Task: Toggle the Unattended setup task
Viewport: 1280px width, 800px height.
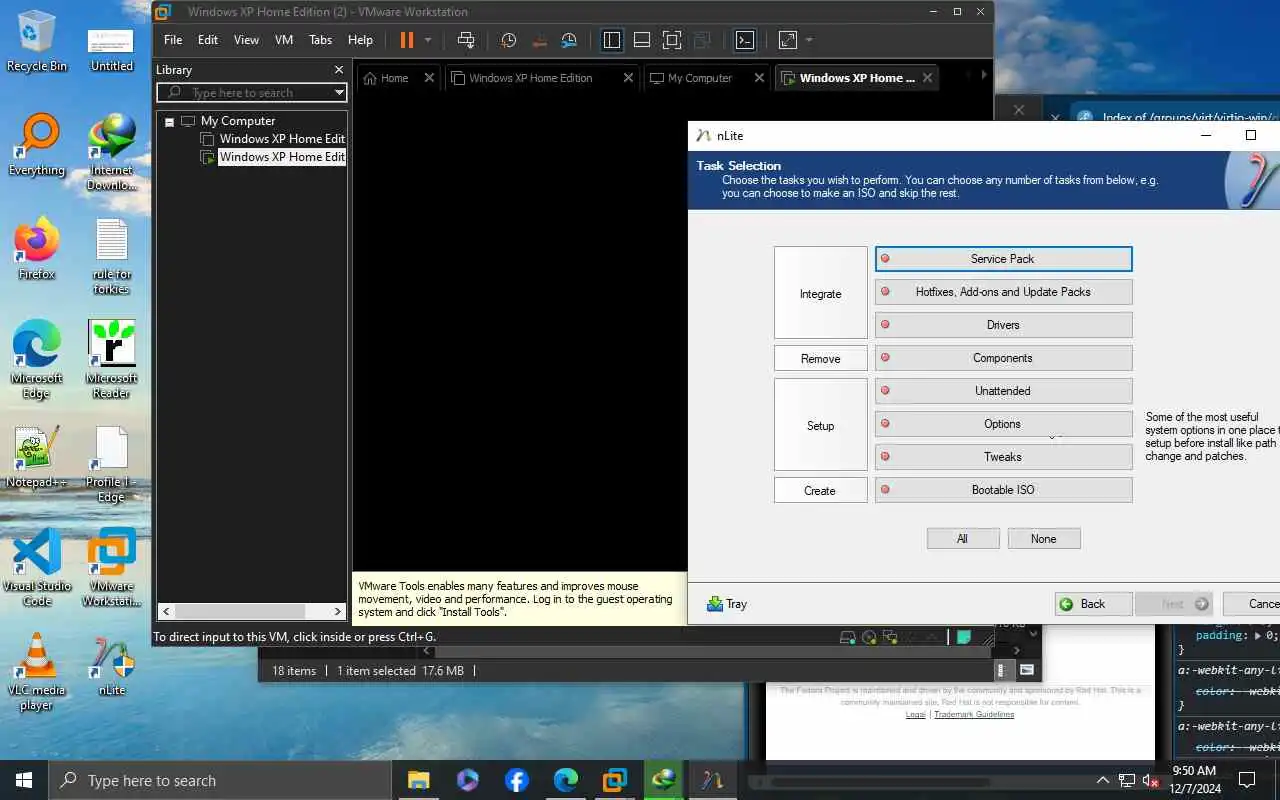Action: [1003, 391]
